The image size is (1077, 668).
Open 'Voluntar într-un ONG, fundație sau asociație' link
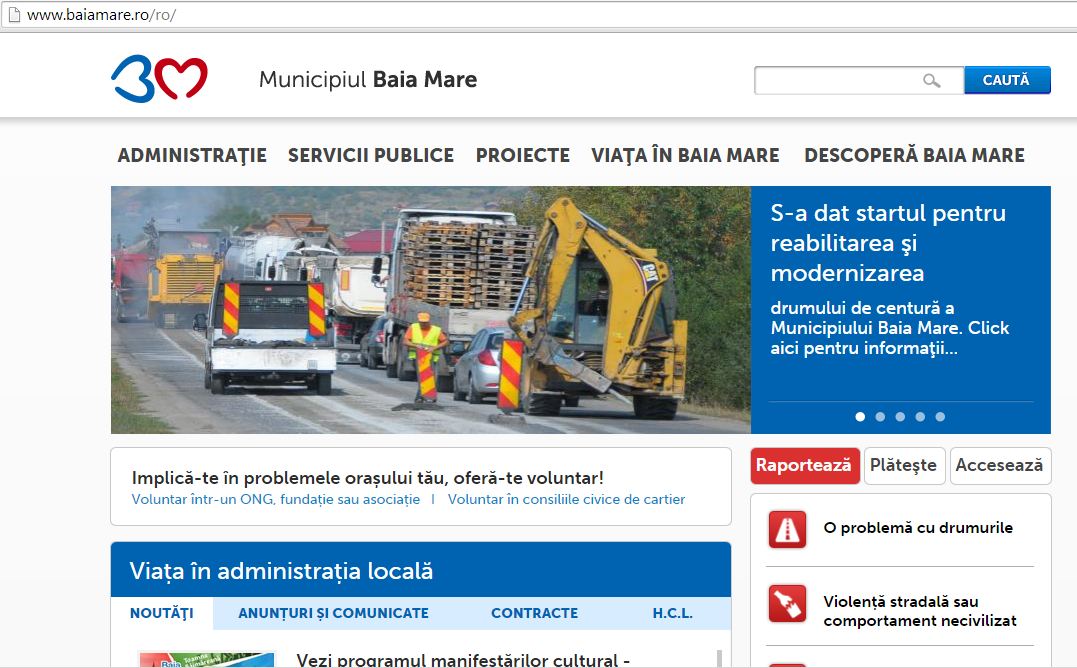(275, 500)
